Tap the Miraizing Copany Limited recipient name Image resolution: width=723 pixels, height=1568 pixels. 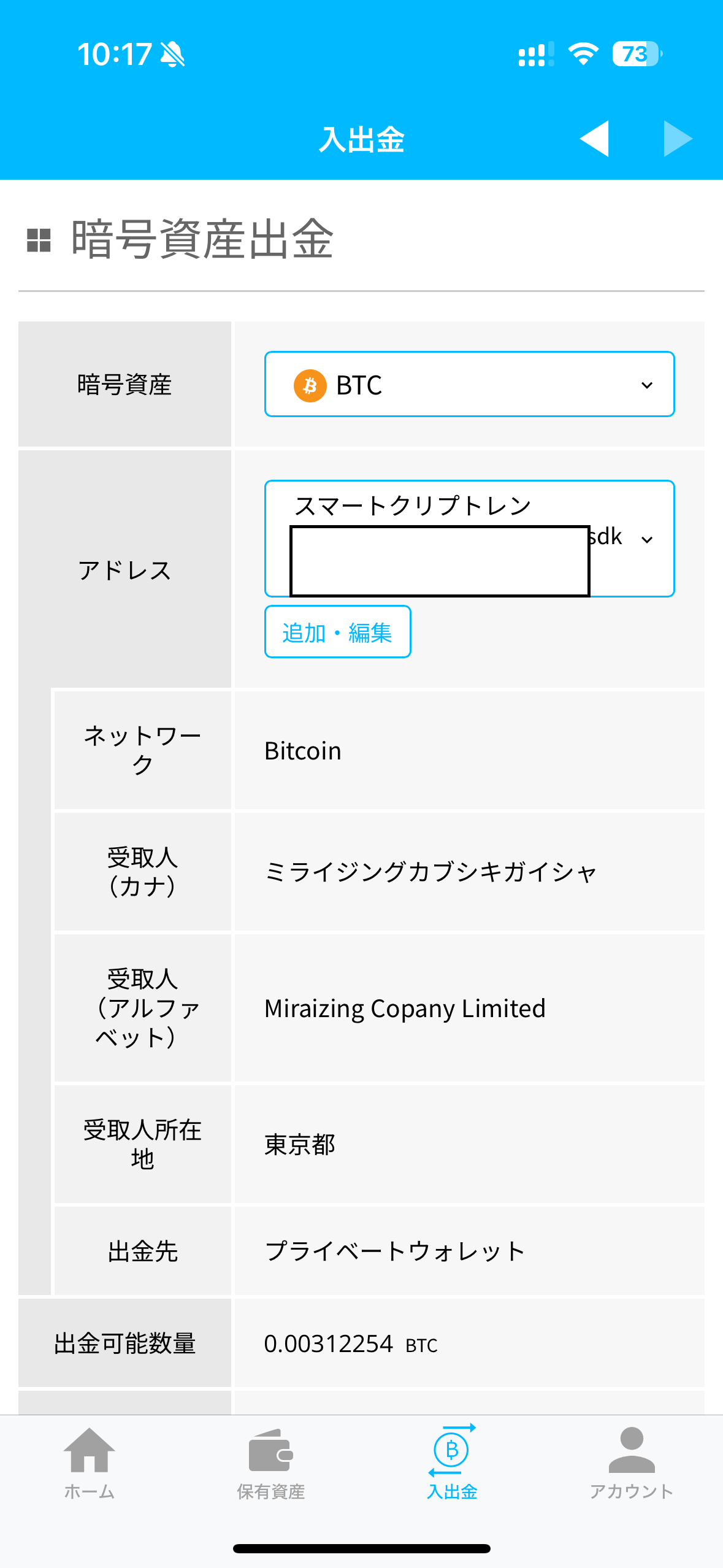[405, 1009]
